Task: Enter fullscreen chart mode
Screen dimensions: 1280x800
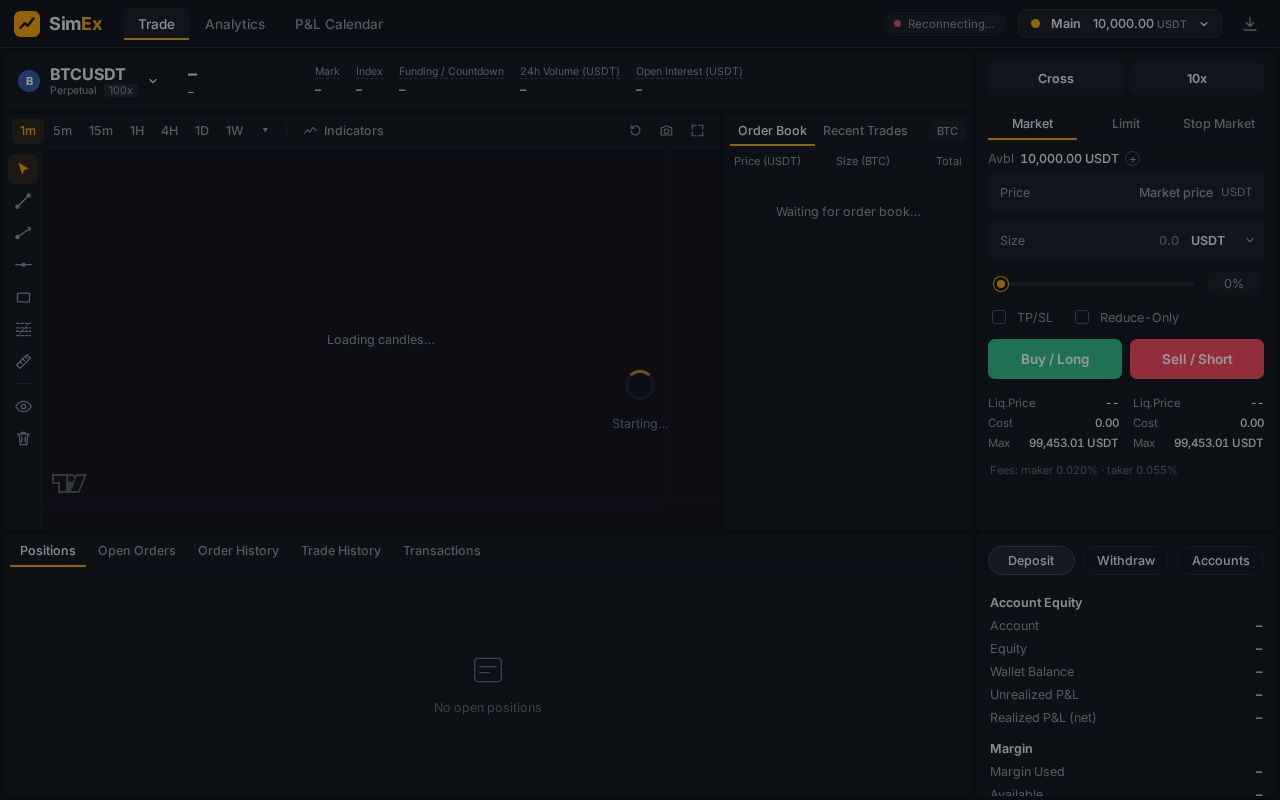Action: (x=698, y=131)
